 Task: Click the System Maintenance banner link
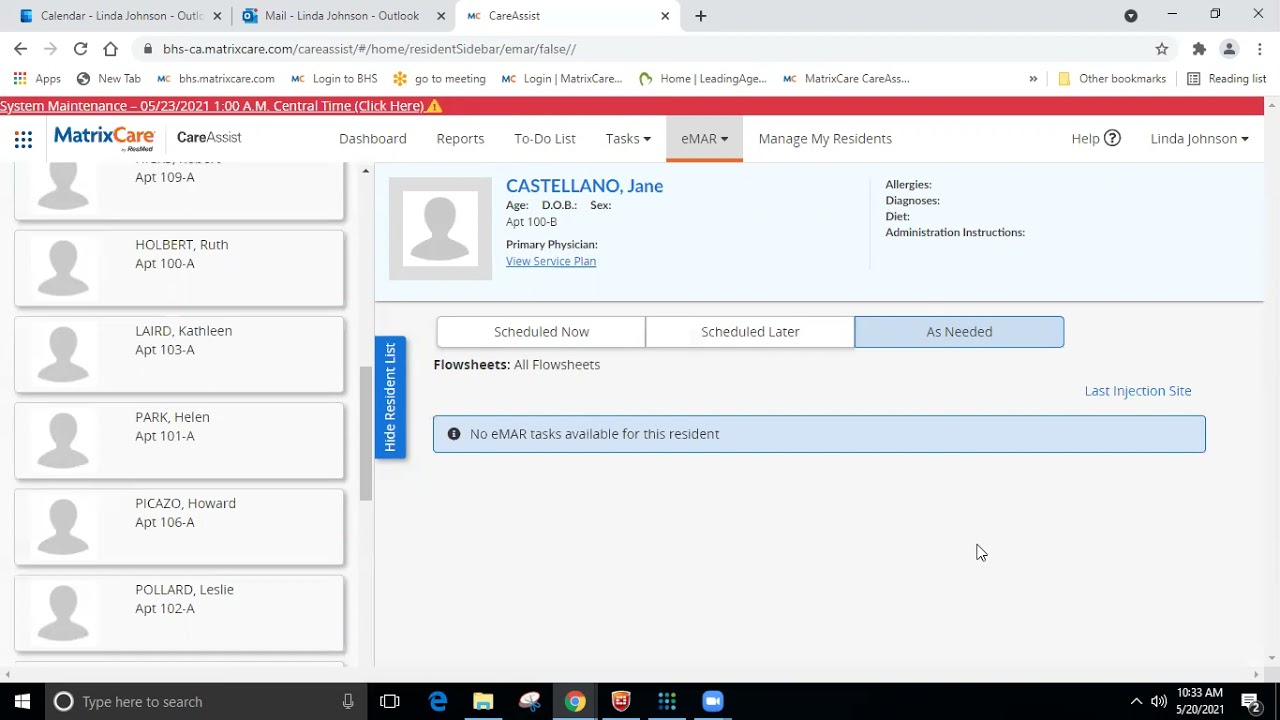point(212,106)
